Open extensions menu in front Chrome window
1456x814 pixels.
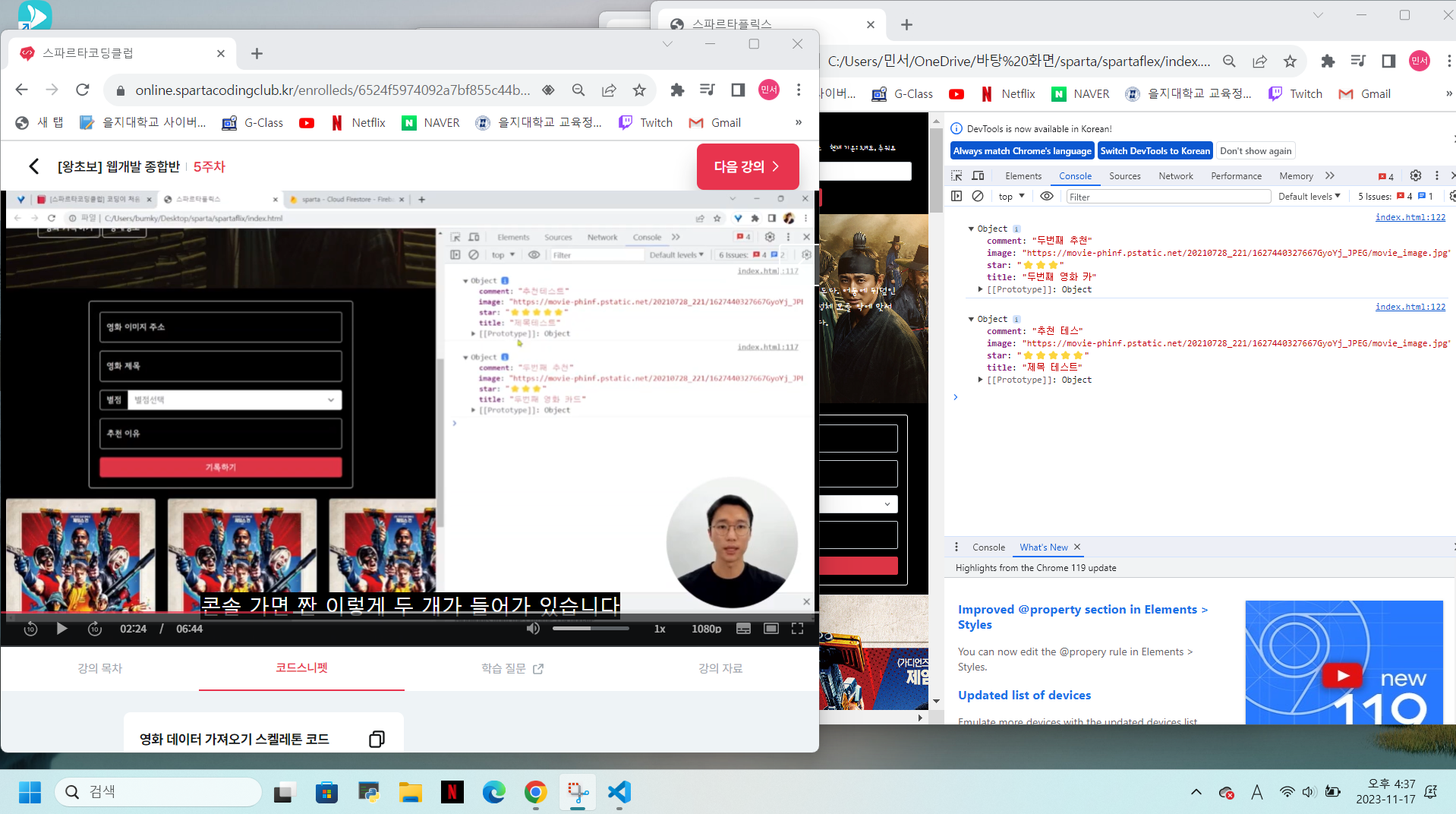coord(677,90)
